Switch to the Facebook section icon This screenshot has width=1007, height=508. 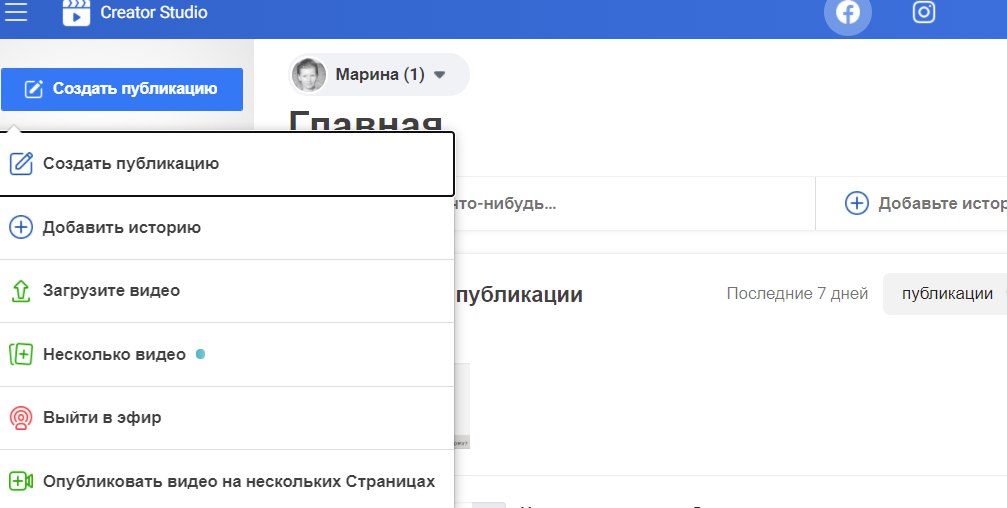point(848,13)
